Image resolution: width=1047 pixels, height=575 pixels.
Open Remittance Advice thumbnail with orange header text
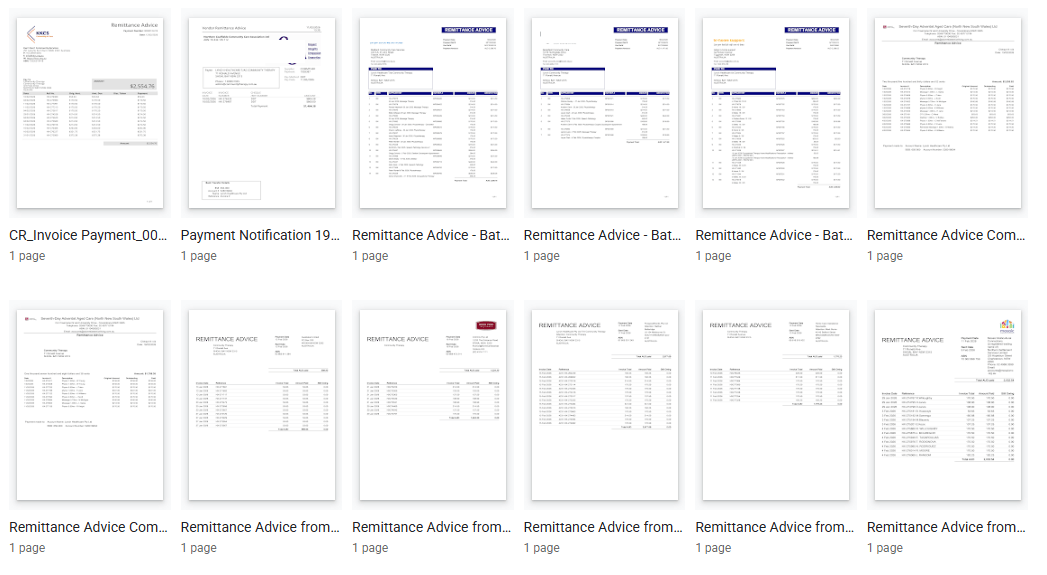tap(775, 113)
